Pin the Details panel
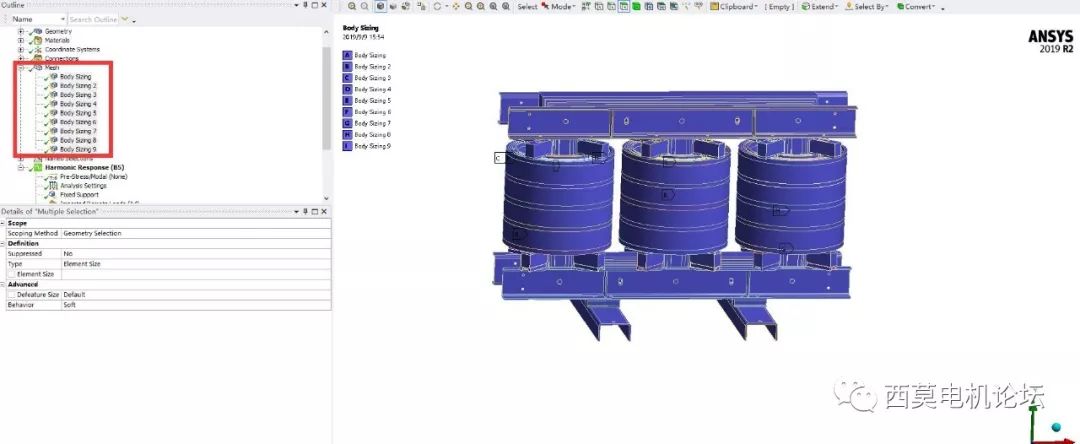The height and width of the screenshot is (444, 1080). tap(305, 211)
